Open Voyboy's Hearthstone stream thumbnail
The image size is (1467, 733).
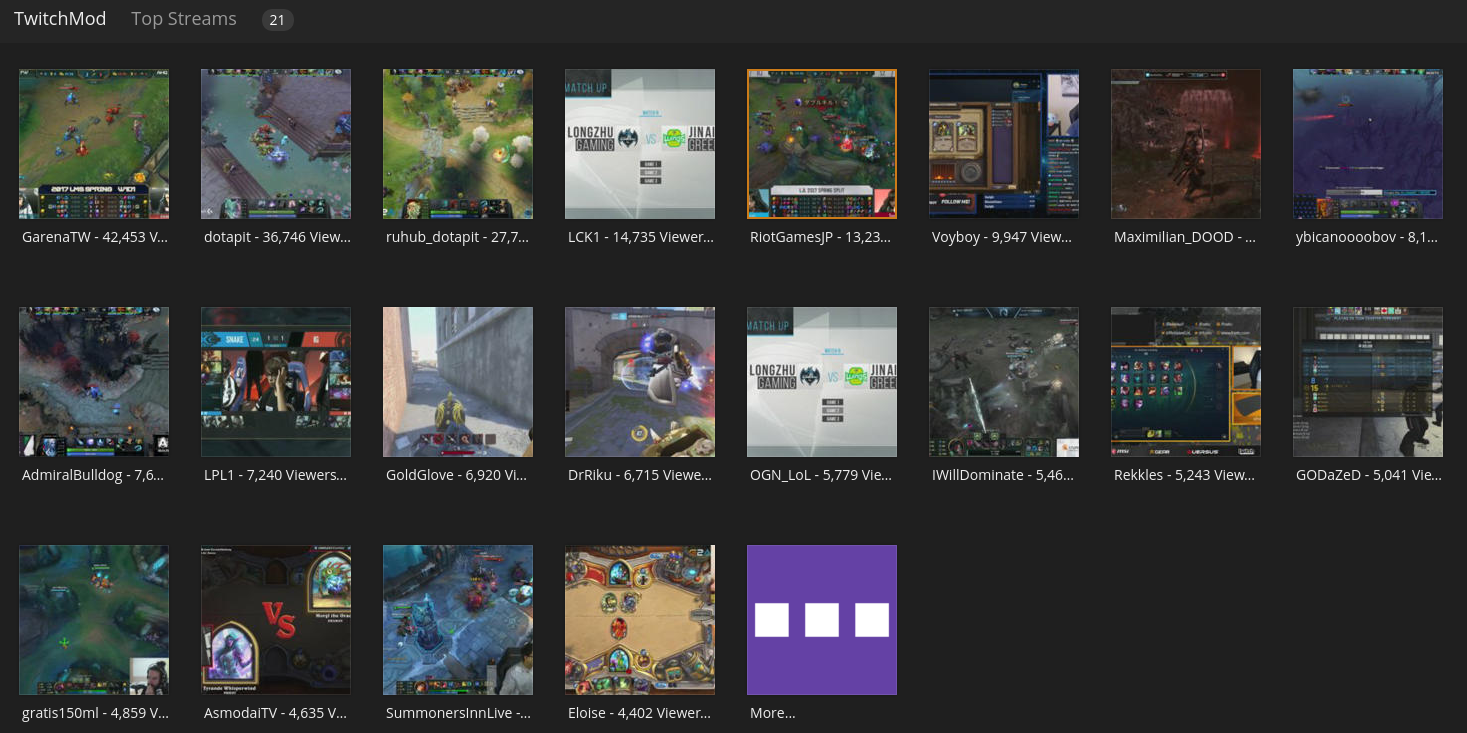(x=1004, y=144)
